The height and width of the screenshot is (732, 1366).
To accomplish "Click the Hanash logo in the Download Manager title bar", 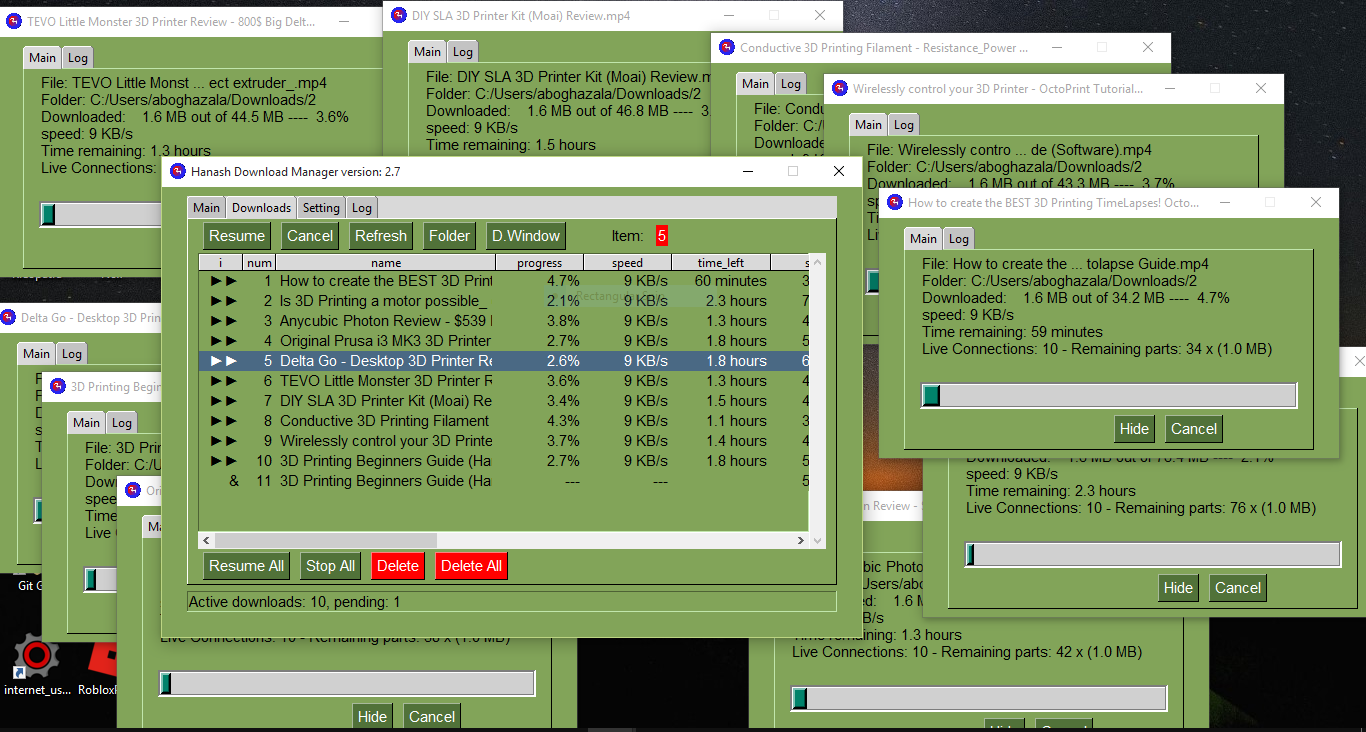I will [176, 171].
